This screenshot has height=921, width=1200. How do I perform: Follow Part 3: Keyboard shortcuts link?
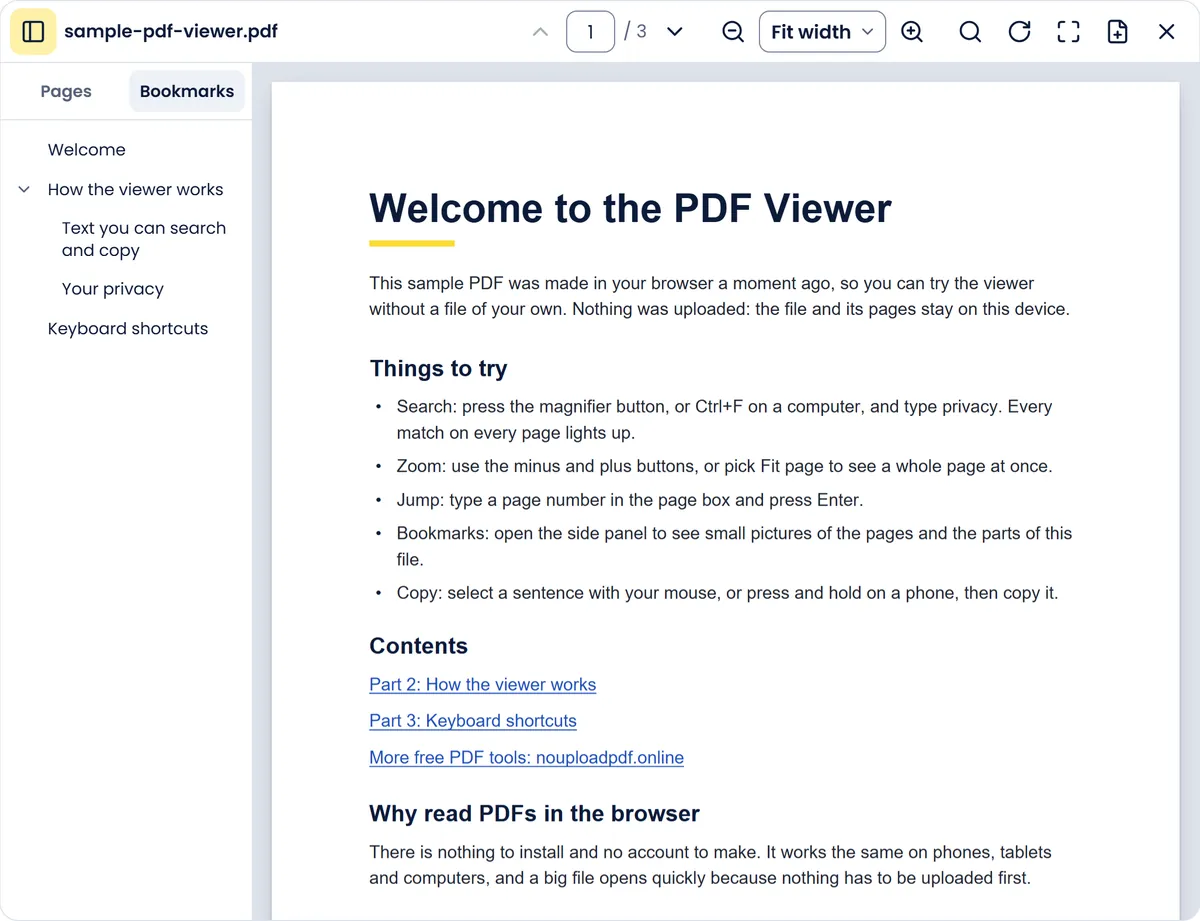[x=473, y=721]
